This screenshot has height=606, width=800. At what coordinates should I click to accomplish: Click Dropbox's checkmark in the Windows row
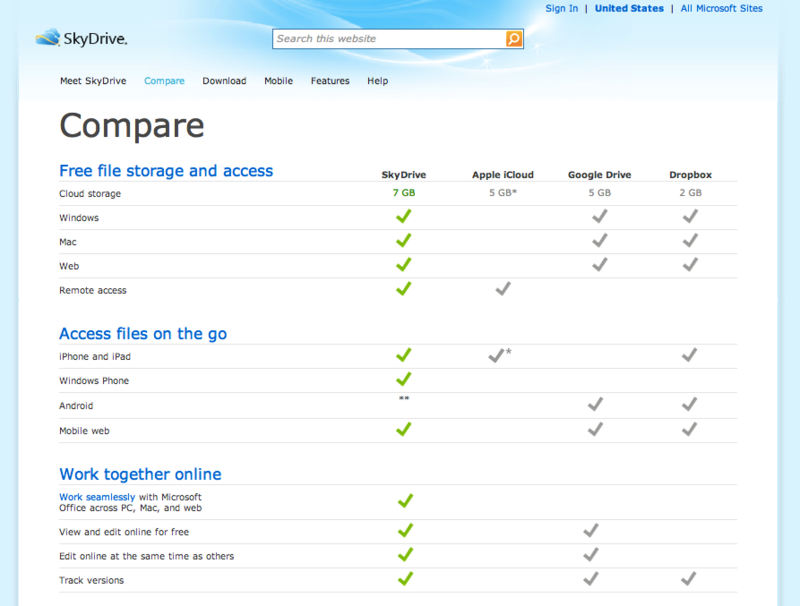(690, 216)
